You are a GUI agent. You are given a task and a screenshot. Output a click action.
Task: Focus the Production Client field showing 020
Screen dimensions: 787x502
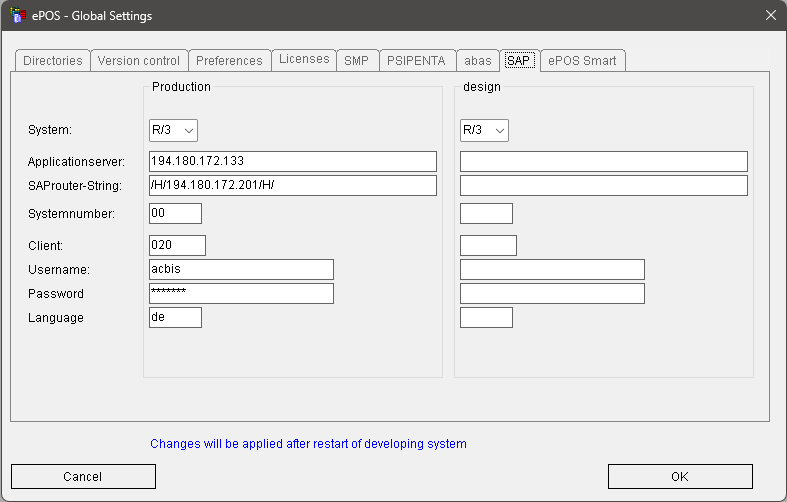pyautogui.click(x=177, y=246)
